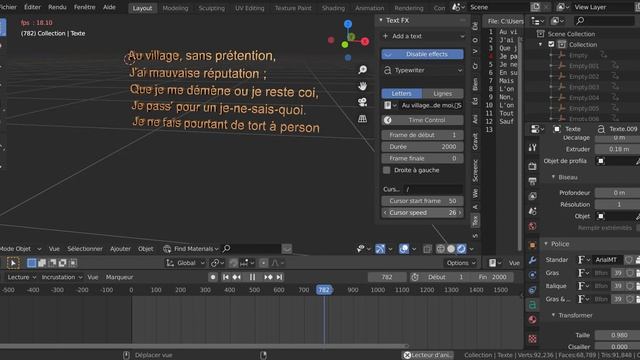Image resolution: width=640 pixels, height=360 pixels.
Task: Jump to the first frame
Action: point(226,277)
